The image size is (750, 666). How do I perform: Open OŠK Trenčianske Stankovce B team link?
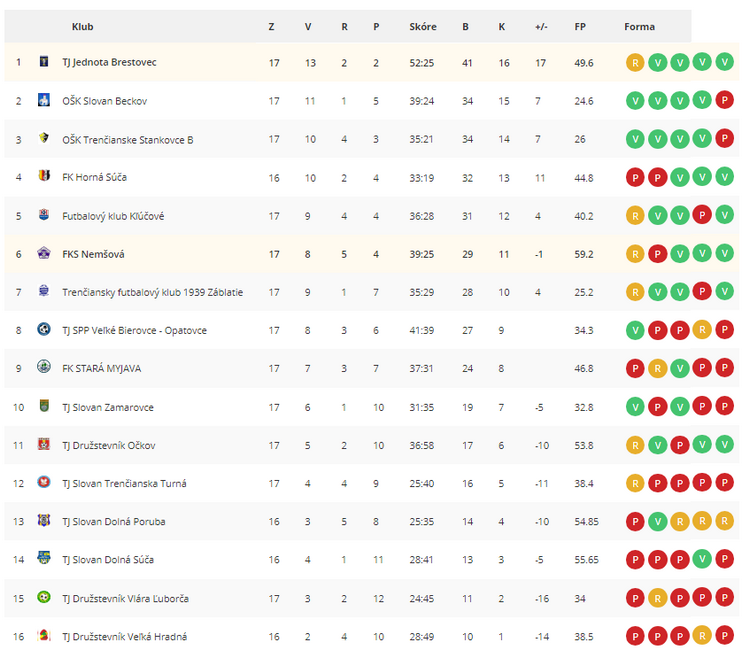[128, 140]
